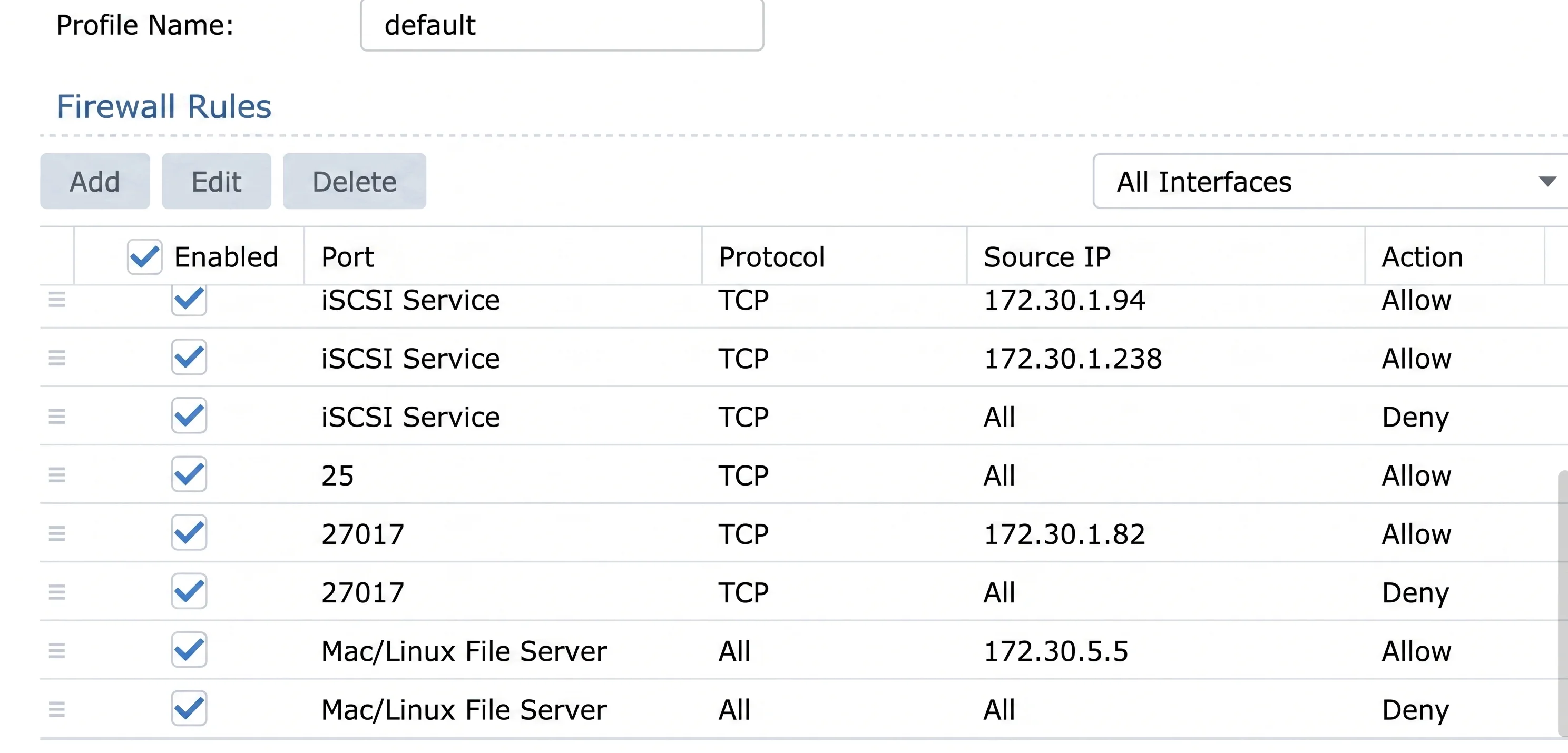Sort by the Source IP column header
The height and width of the screenshot is (753, 1568).
(x=1047, y=256)
